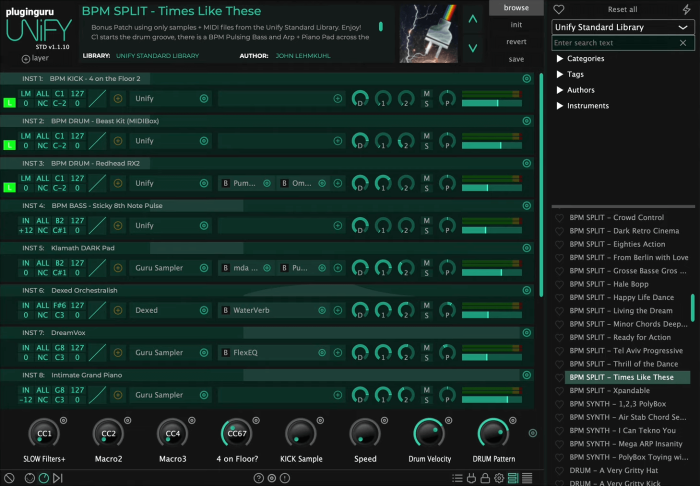Screen dimensions: 700x486
Task: Select BPM SYNTH – Mega ARP Insanity patch
Action: 625,444
